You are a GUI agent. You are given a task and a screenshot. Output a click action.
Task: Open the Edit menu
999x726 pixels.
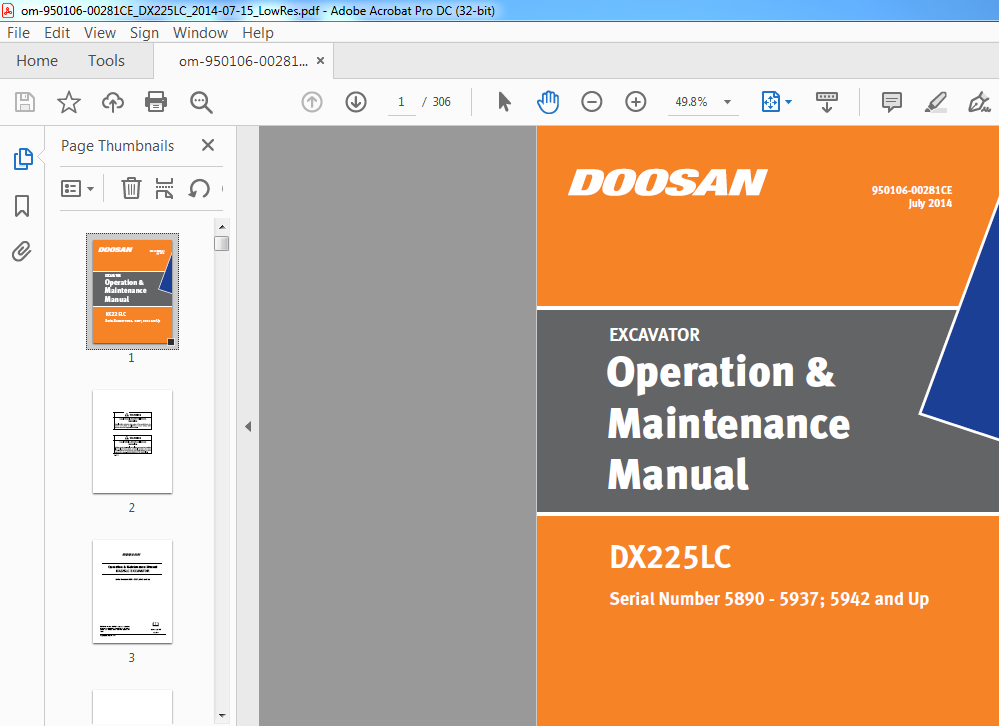(57, 32)
